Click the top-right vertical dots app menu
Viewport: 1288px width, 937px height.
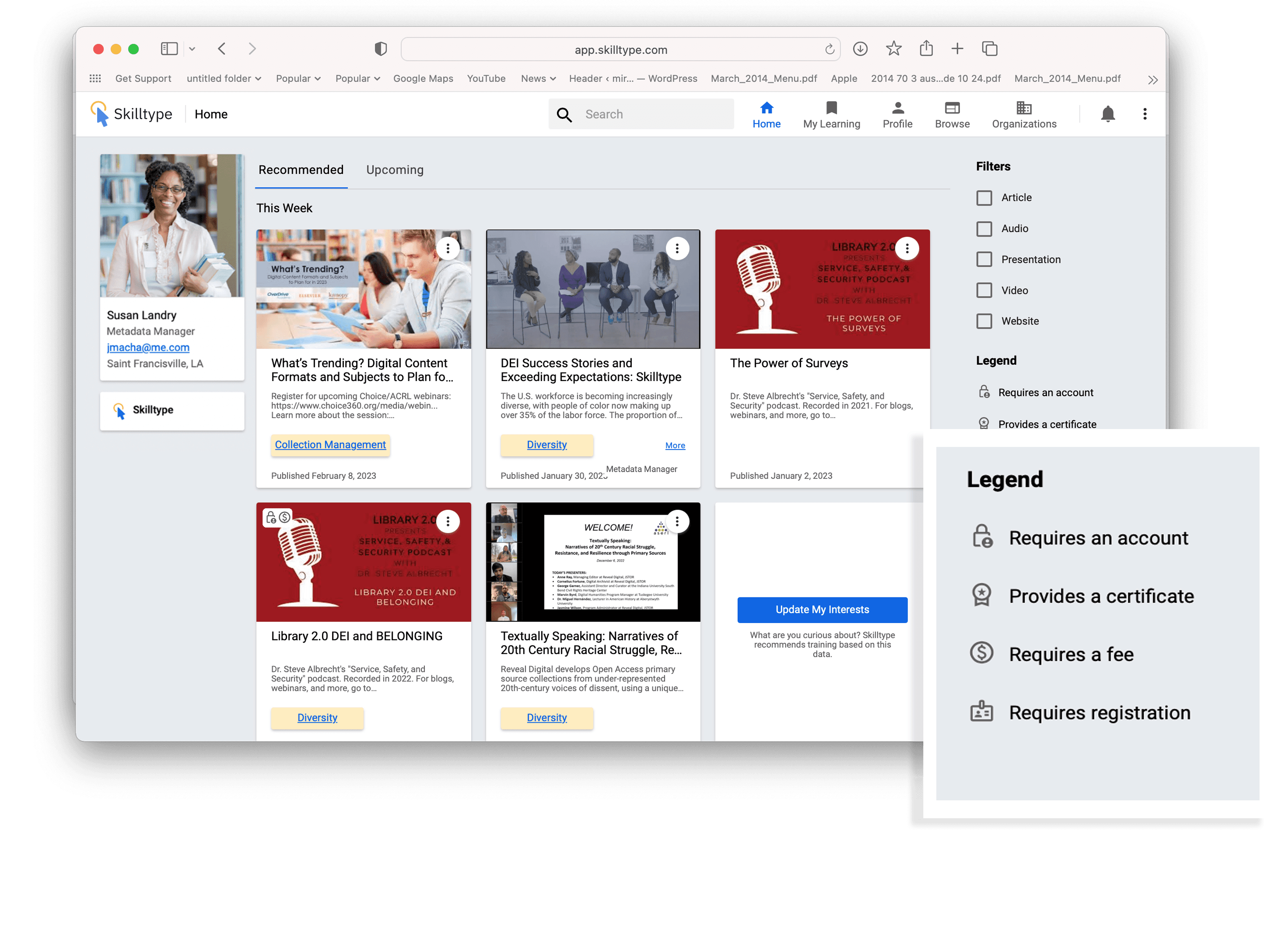point(1144,114)
